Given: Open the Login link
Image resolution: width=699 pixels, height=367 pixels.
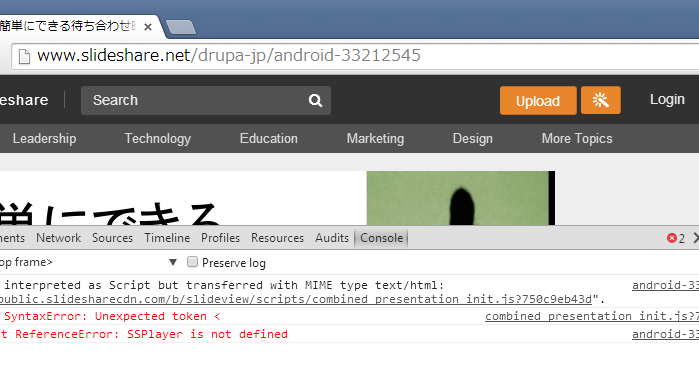Looking at the screenshot, I should (x=667, y=99).
